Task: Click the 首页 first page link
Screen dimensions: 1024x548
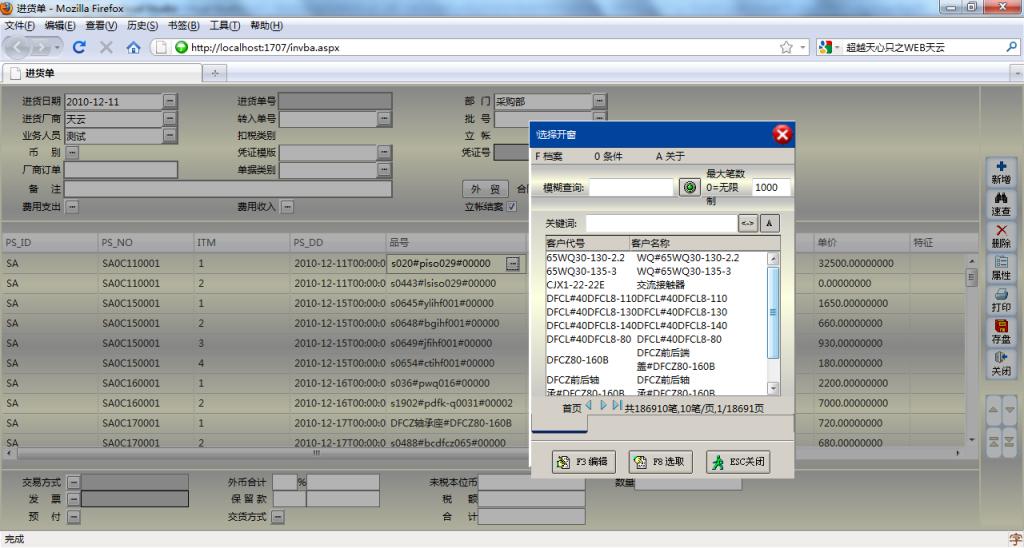Action: (x=571, y=408)
